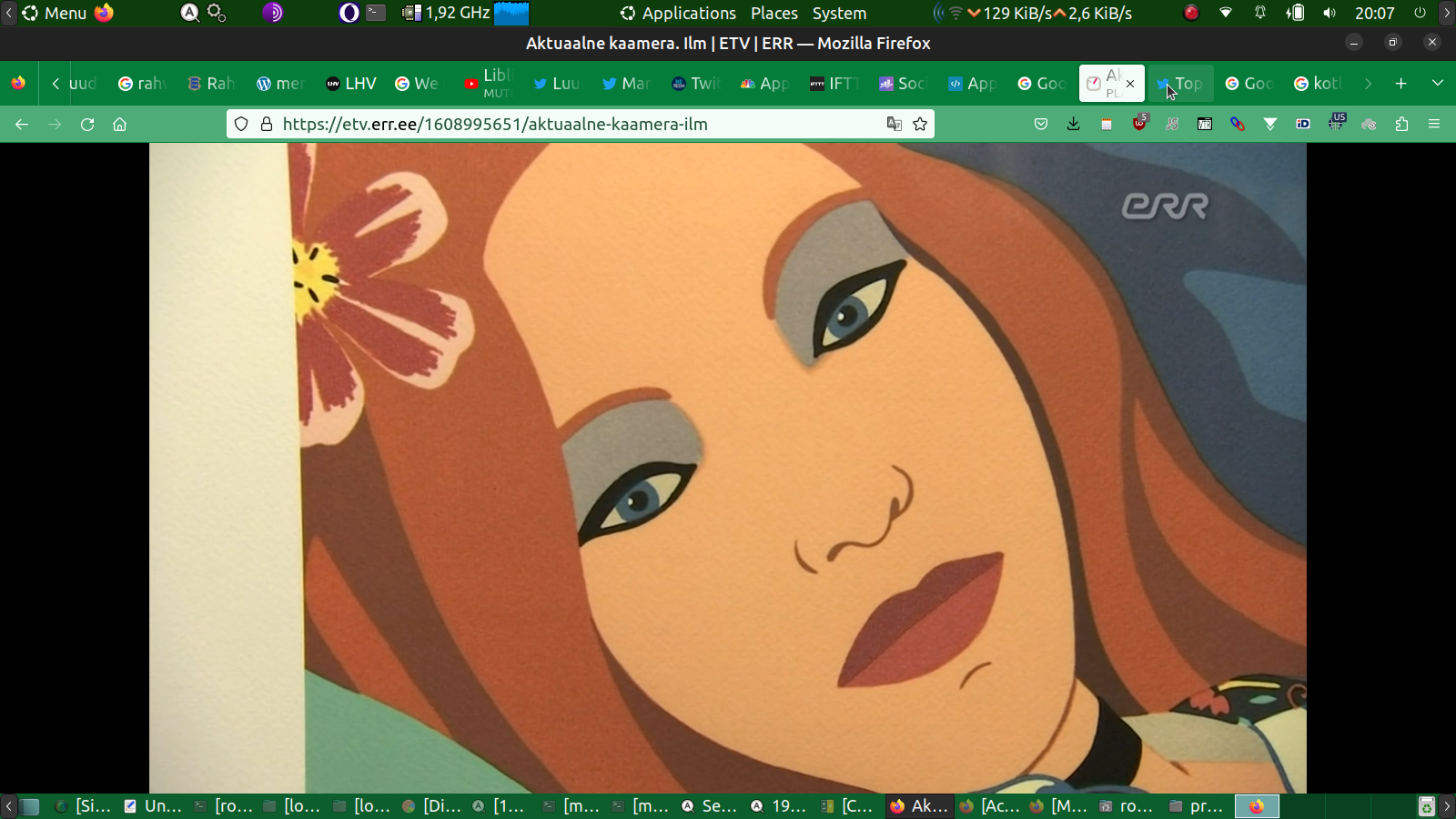
Task: Close the active Aktuaalne kaamera tab
Action: pos(1130,84)
